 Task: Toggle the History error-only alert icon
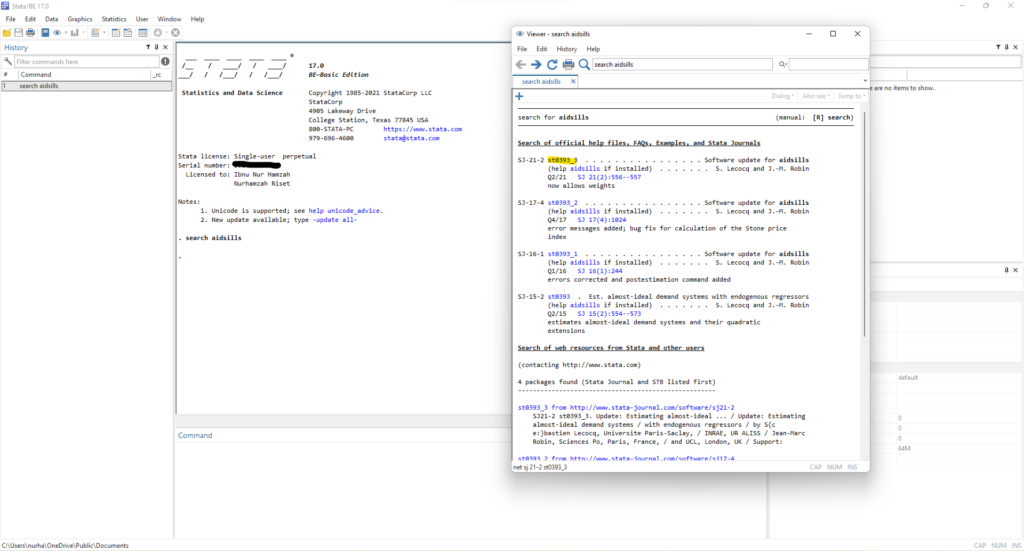[x=165, y=62]
